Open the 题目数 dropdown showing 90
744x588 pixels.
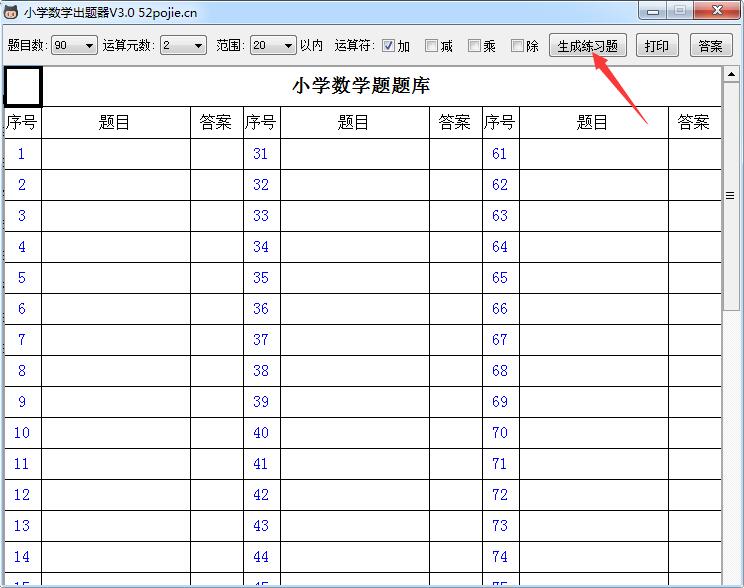[74, 46]
